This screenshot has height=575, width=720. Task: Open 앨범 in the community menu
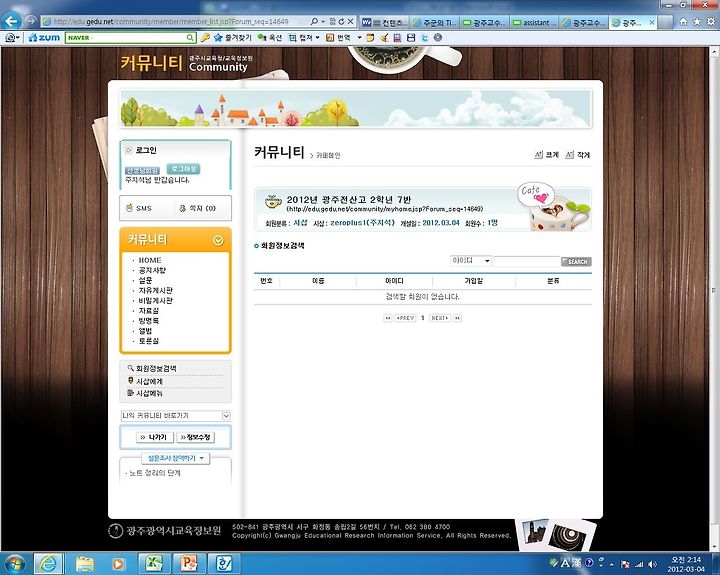click(x=145, y=331)
